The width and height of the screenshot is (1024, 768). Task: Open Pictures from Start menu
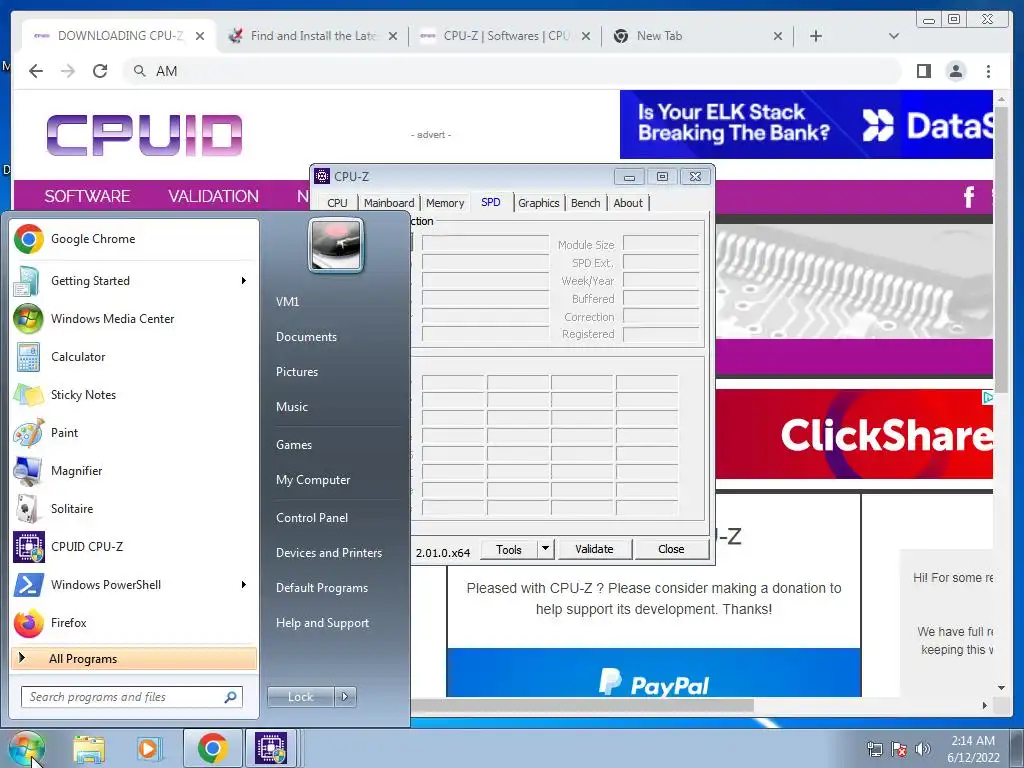[297, 372]
